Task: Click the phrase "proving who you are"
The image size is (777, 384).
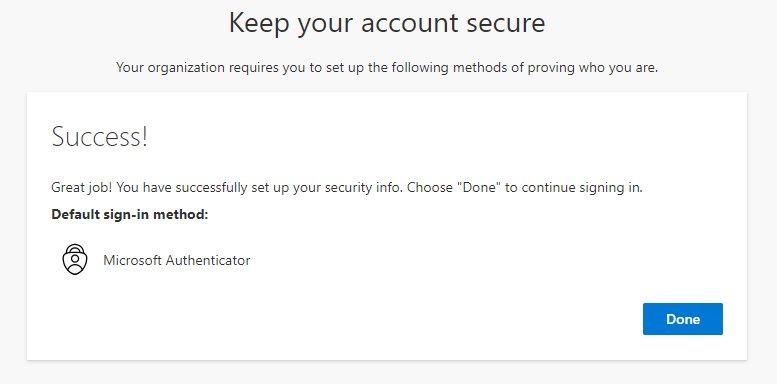Action: tap(593, 67)
